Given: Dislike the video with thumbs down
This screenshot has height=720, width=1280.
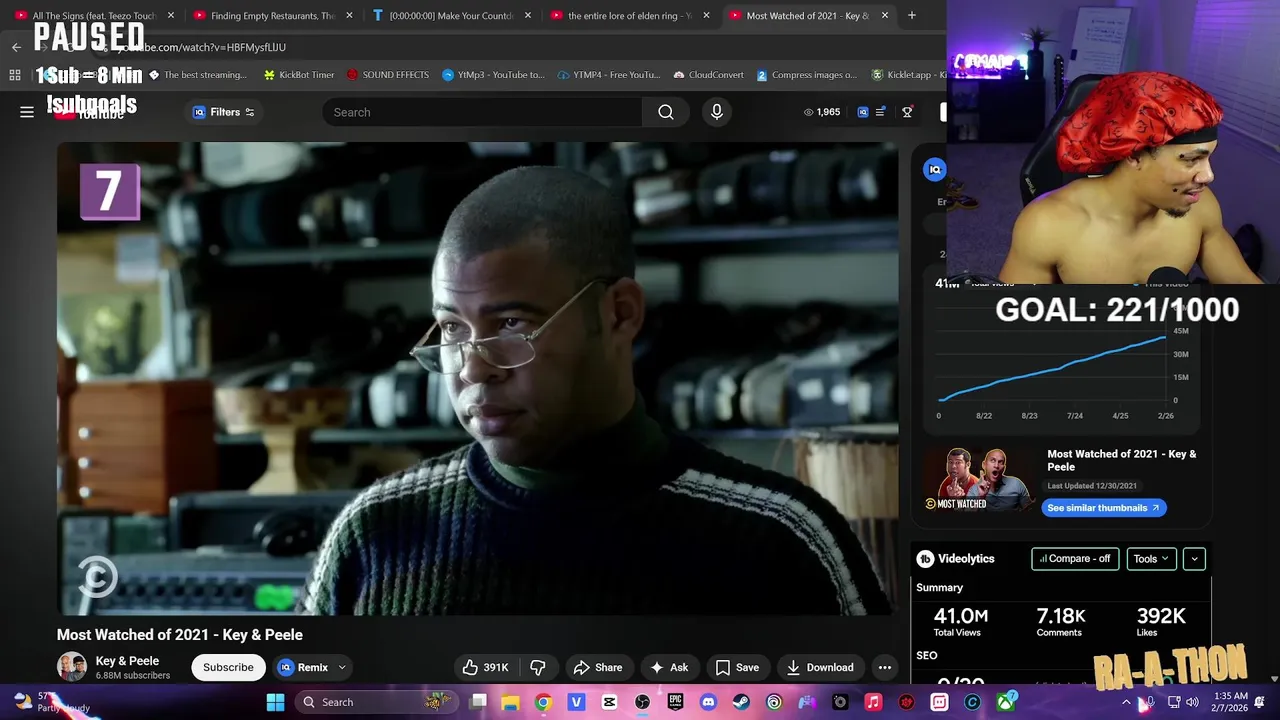Looking at the screenshot, I should (538, 667).
